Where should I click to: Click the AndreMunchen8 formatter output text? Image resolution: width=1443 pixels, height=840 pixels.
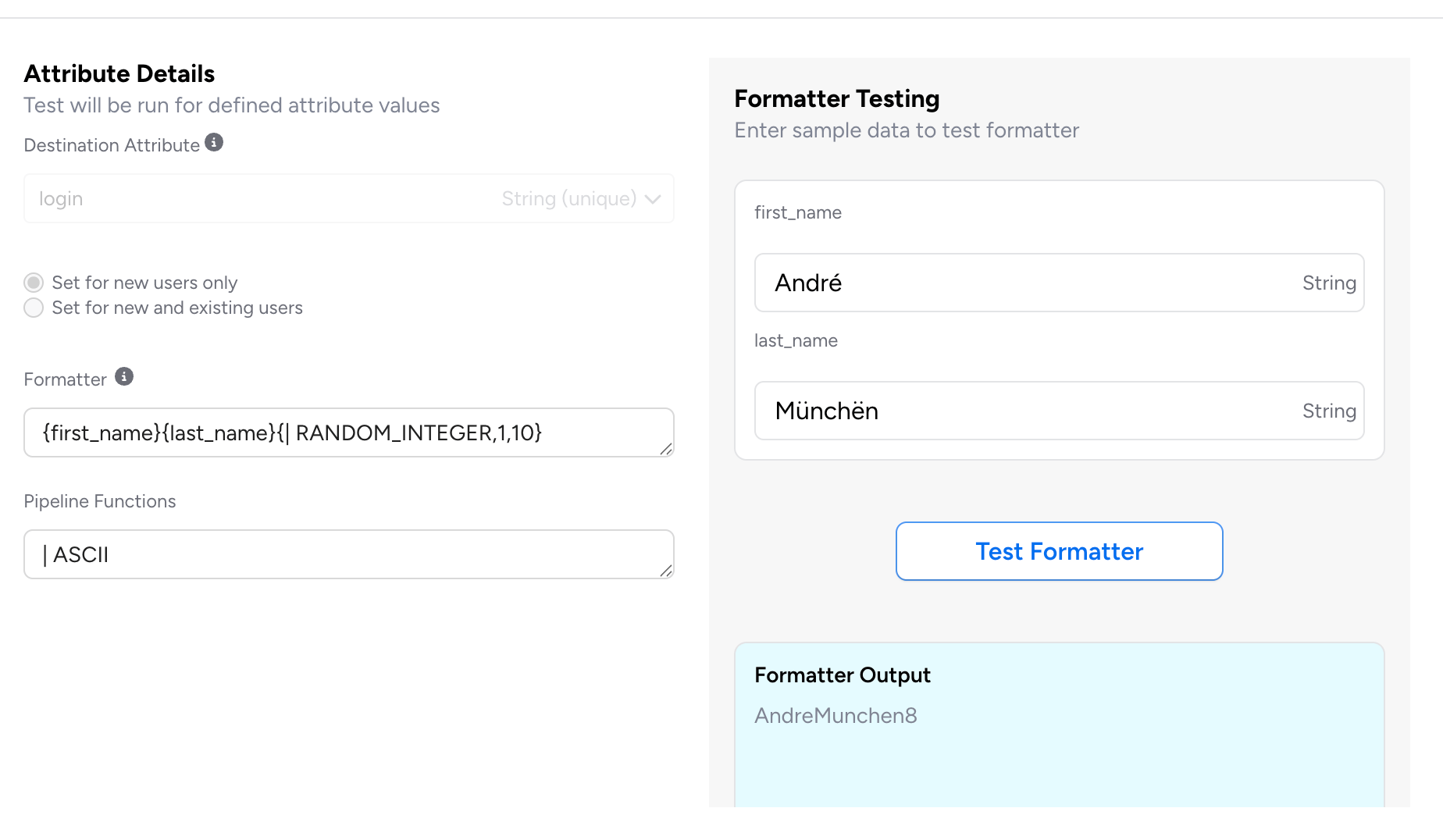click(836, 715)
